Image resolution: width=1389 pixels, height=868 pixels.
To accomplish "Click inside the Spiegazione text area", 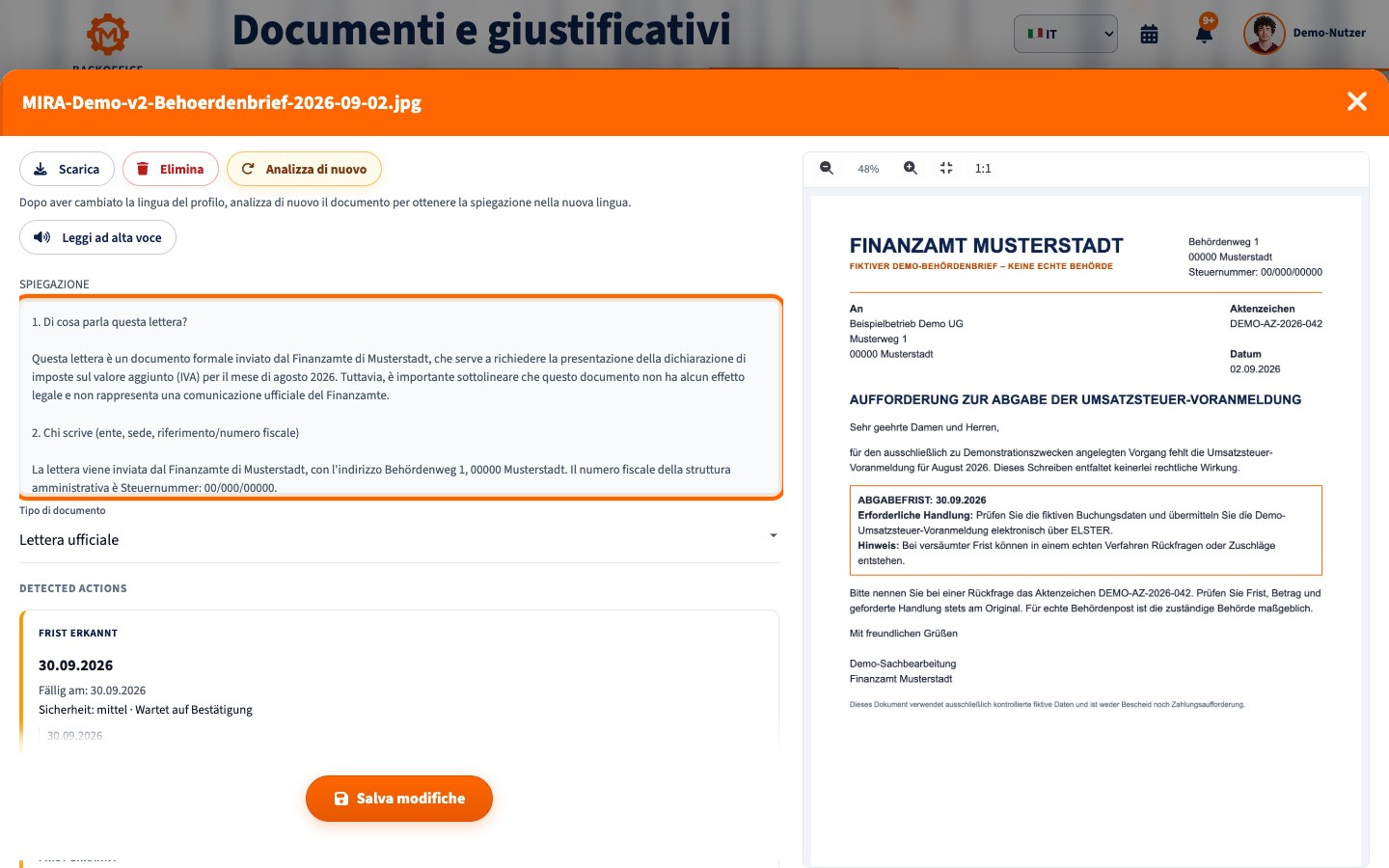I will (400, 398).
